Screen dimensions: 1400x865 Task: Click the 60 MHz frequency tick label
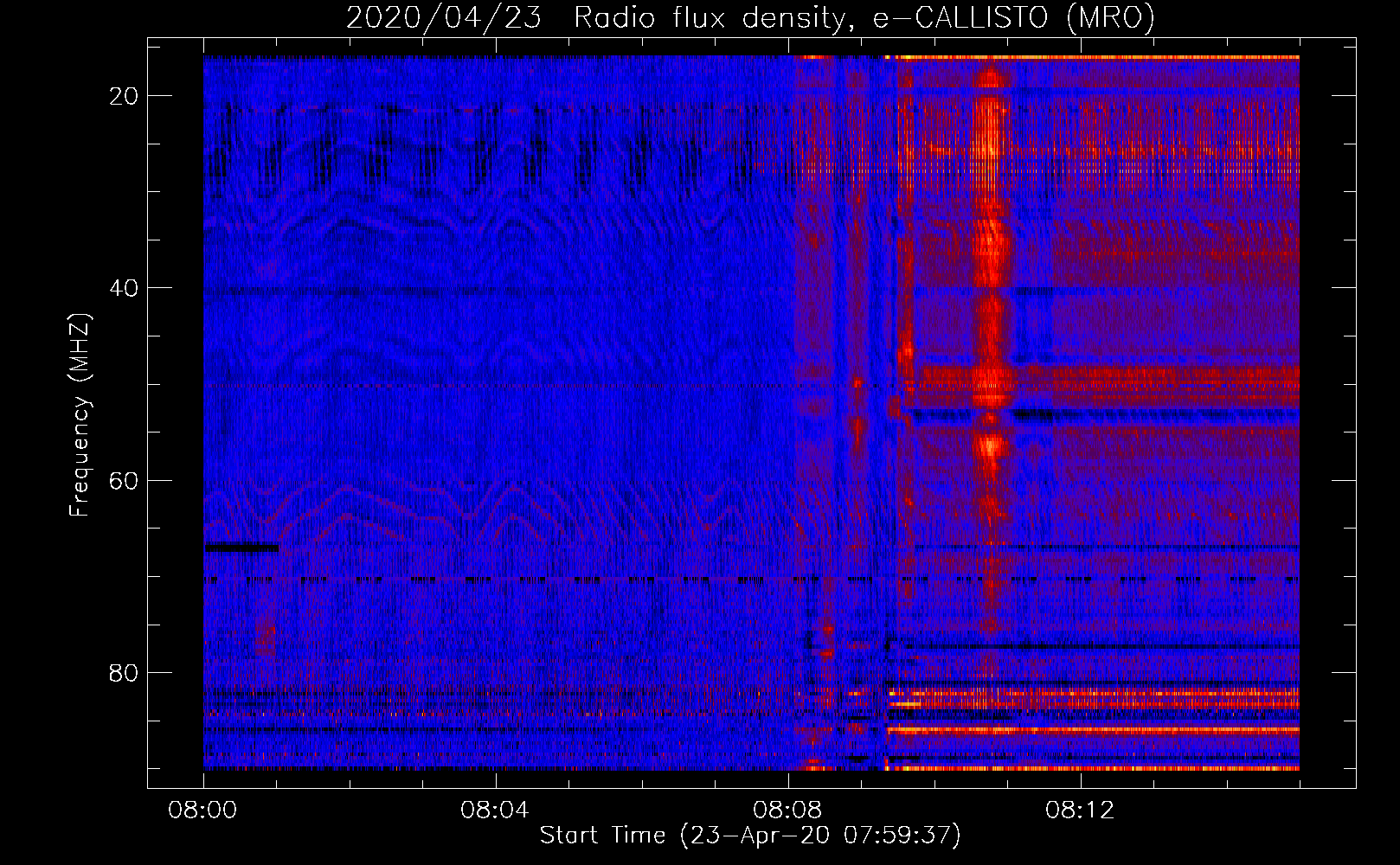[124, 481]
